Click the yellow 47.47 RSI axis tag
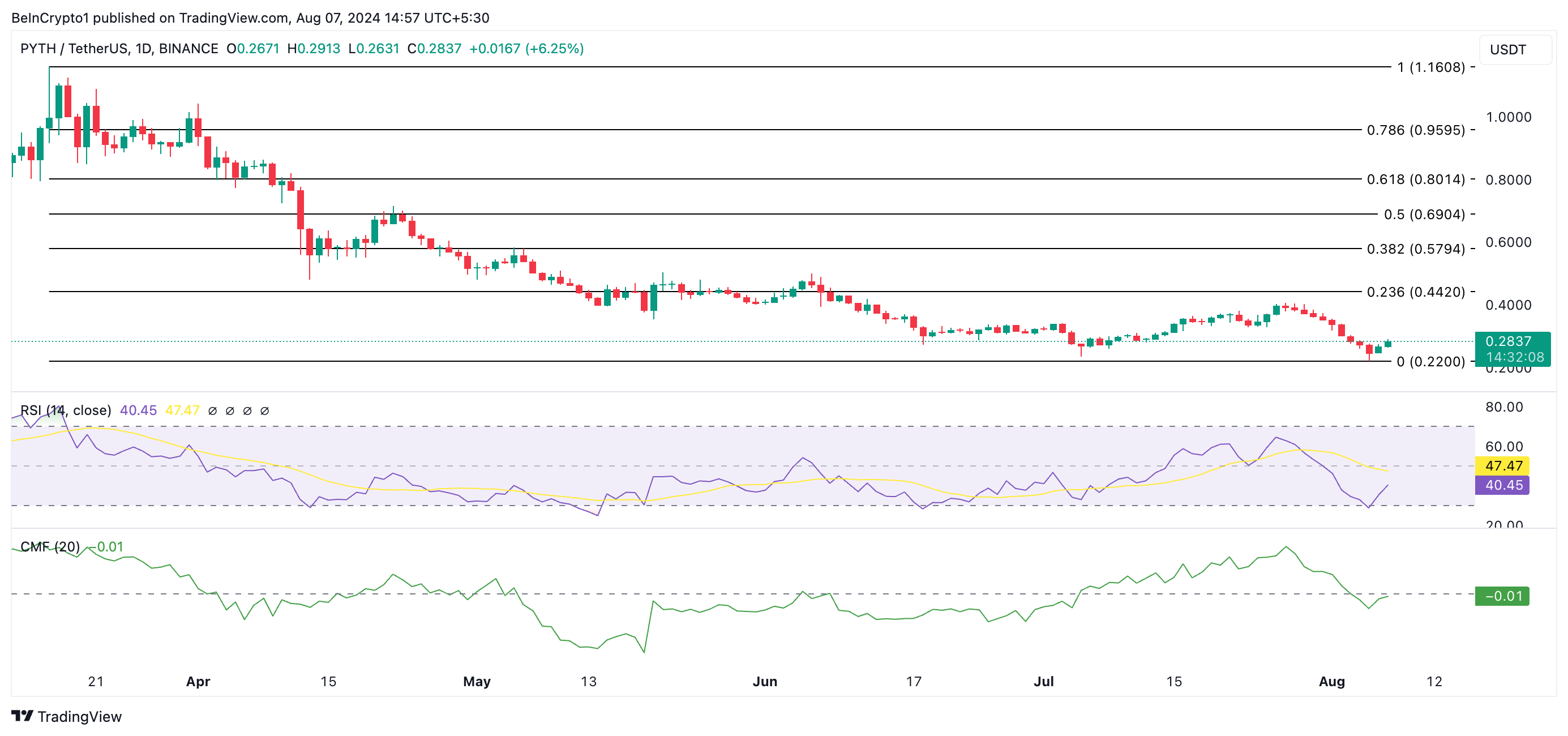Screen dimensions: 1568x736 click(x=1503, y=466)
